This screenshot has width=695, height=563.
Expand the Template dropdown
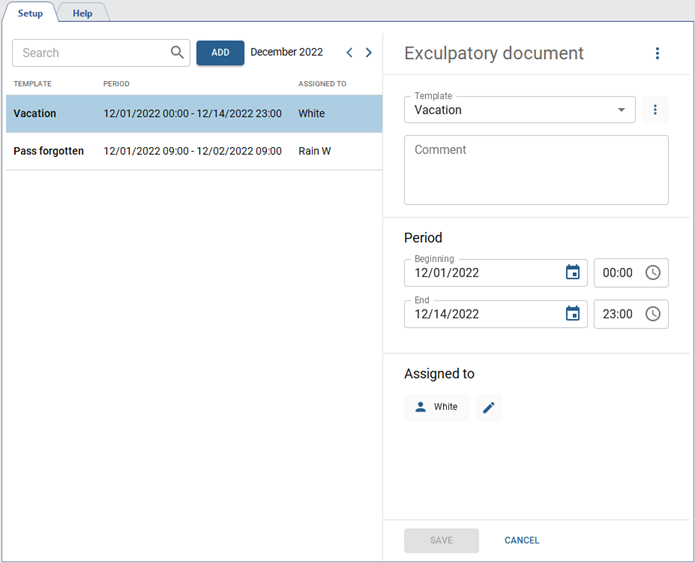click(x=621, y=110)
